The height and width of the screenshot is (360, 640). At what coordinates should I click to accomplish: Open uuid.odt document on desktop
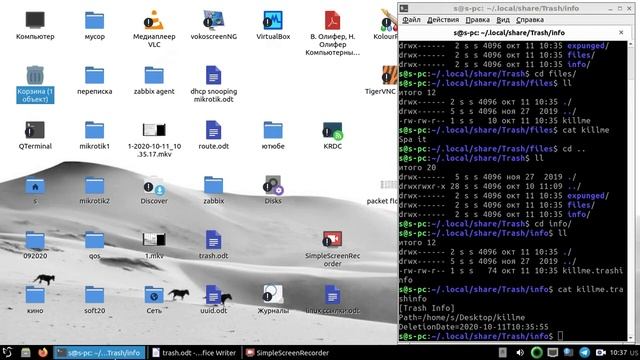click(x=213, y=299)
